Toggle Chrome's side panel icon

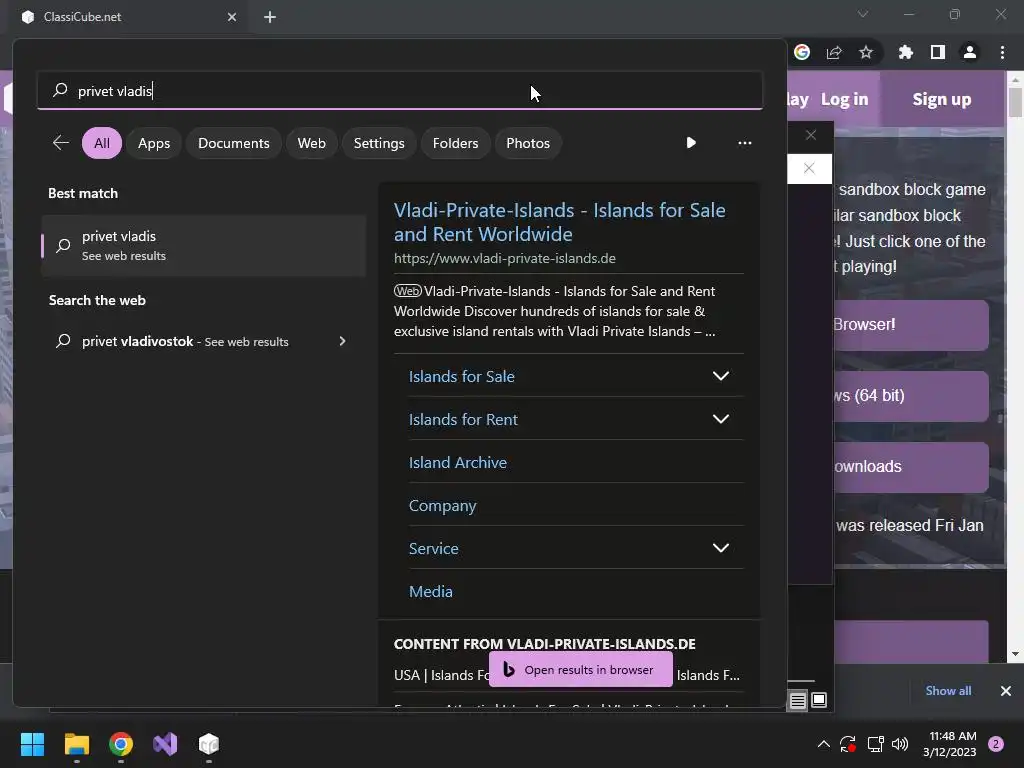[x=938, y=52]
